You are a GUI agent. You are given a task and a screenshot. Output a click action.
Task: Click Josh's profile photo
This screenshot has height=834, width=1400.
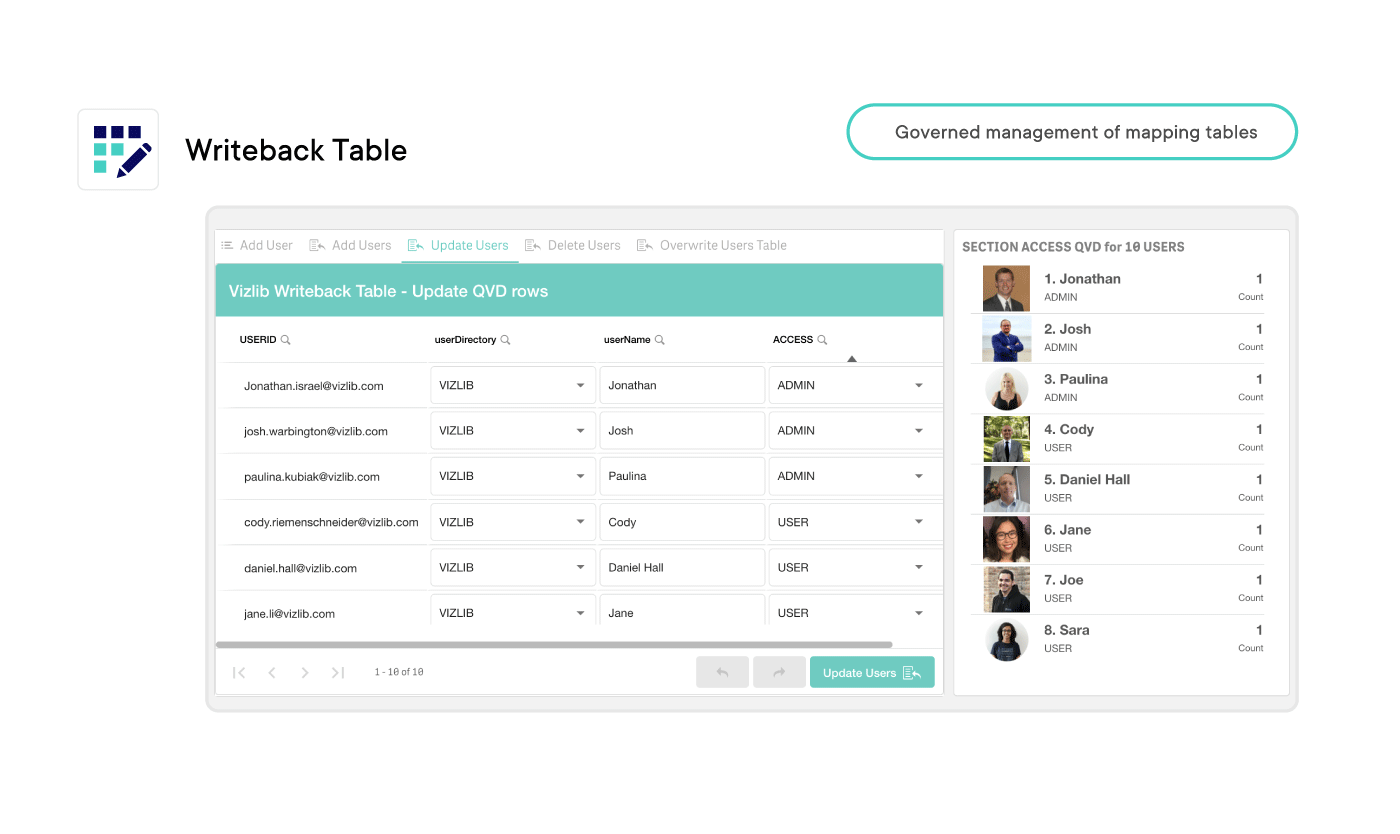tap(1006, 338)
